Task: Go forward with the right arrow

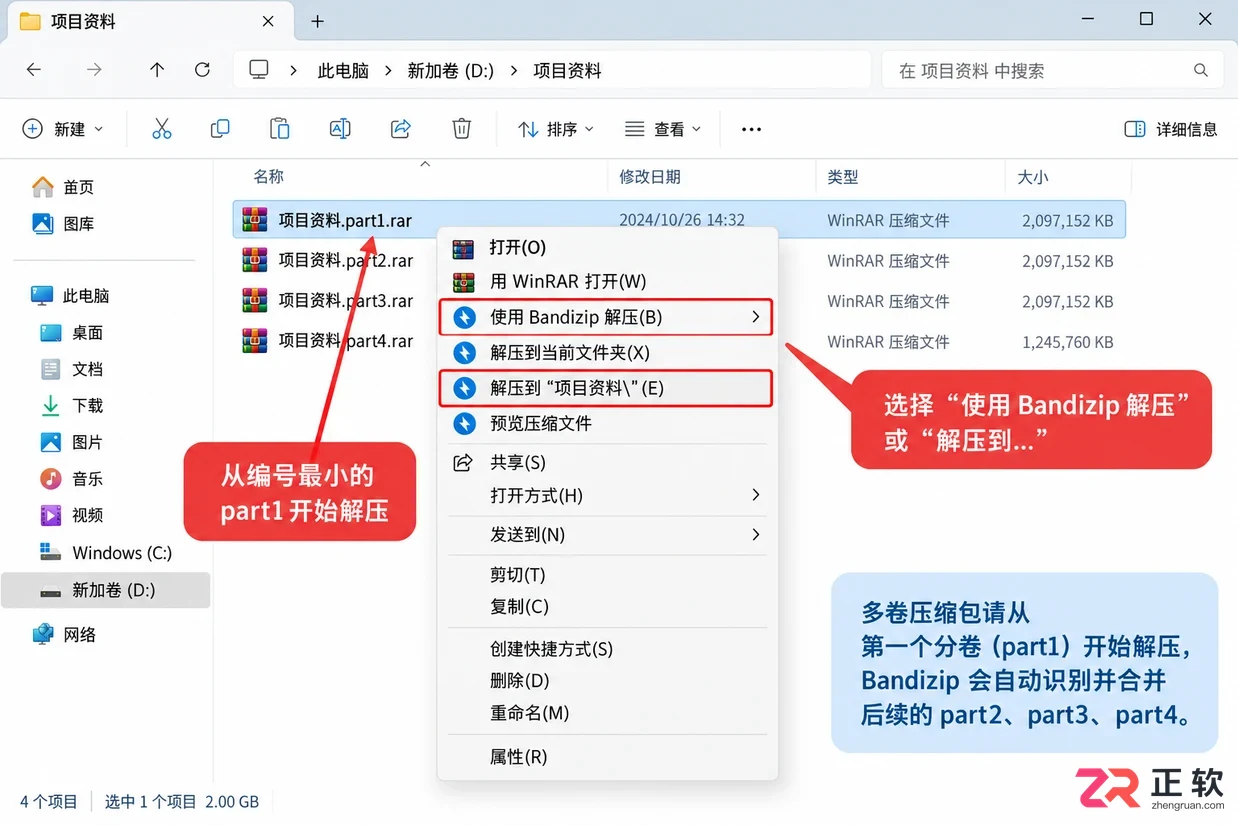Action: [x=95, y=70]
